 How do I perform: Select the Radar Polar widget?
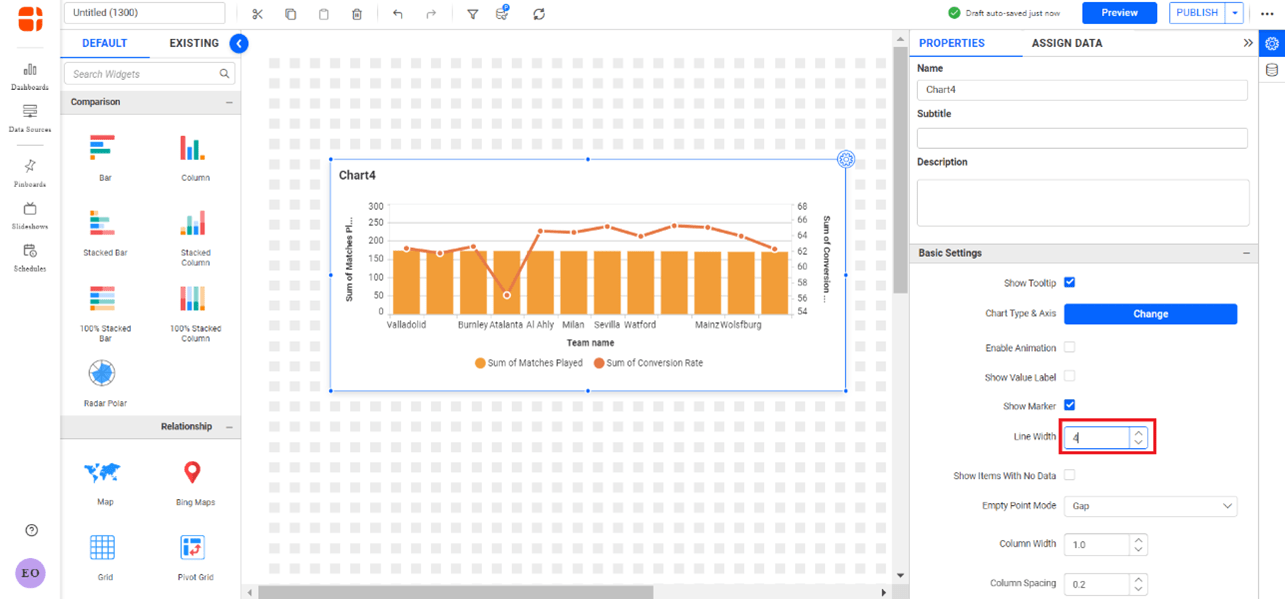(105, 384)
